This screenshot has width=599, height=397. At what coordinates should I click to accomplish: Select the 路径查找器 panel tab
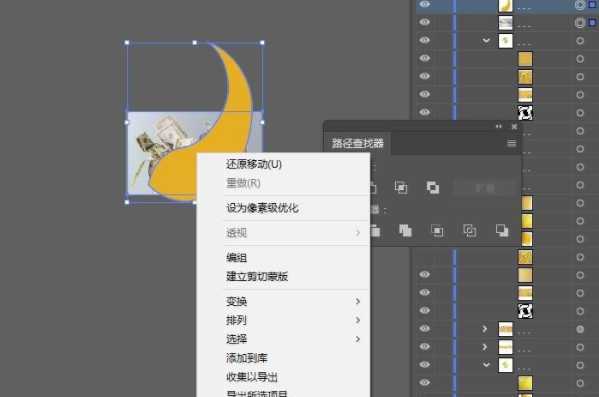point(357,143)
